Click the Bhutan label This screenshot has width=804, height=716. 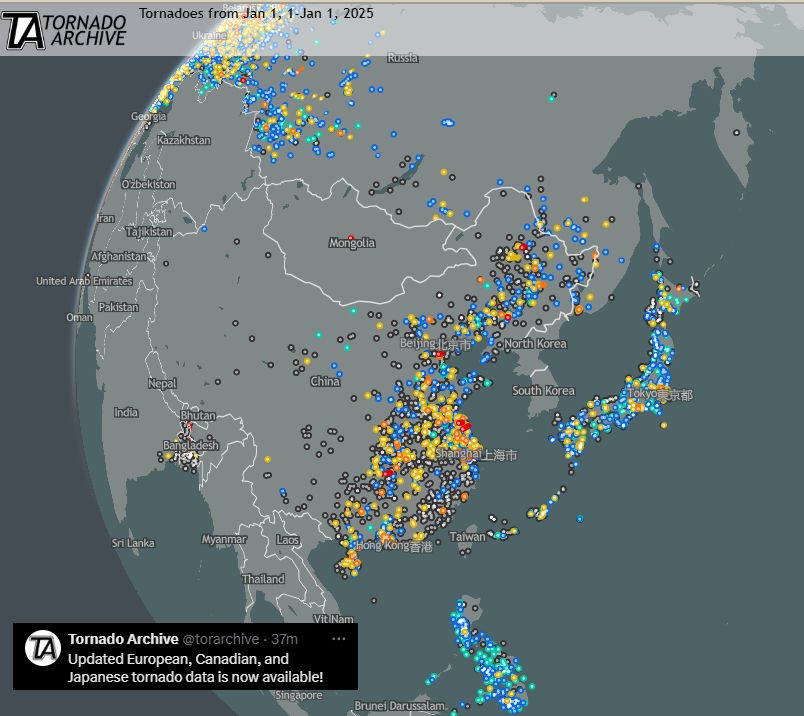pos(198,415)
